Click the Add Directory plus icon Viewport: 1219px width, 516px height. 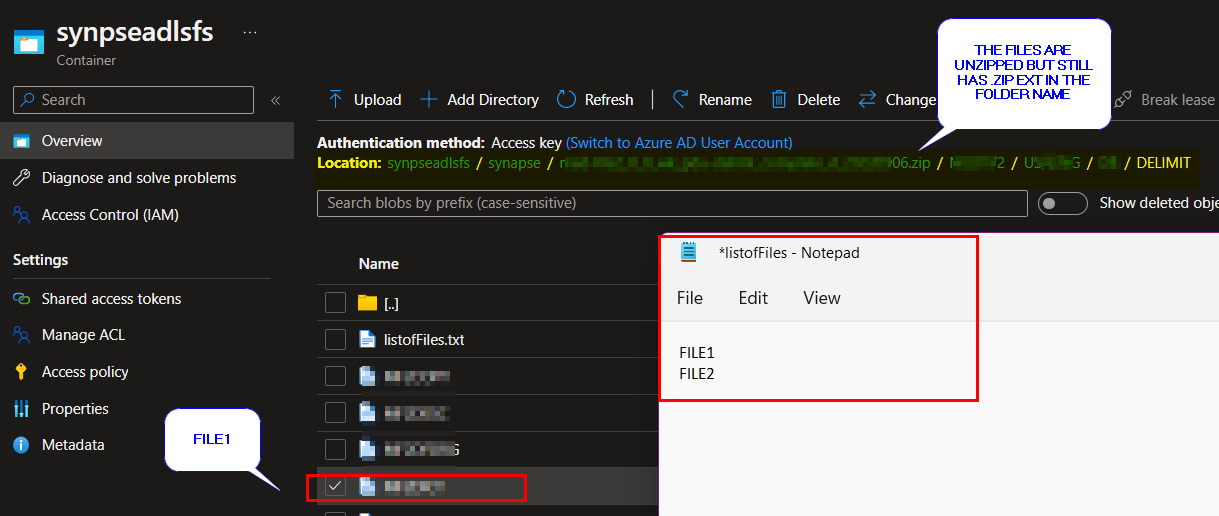(x=429, y=99)
